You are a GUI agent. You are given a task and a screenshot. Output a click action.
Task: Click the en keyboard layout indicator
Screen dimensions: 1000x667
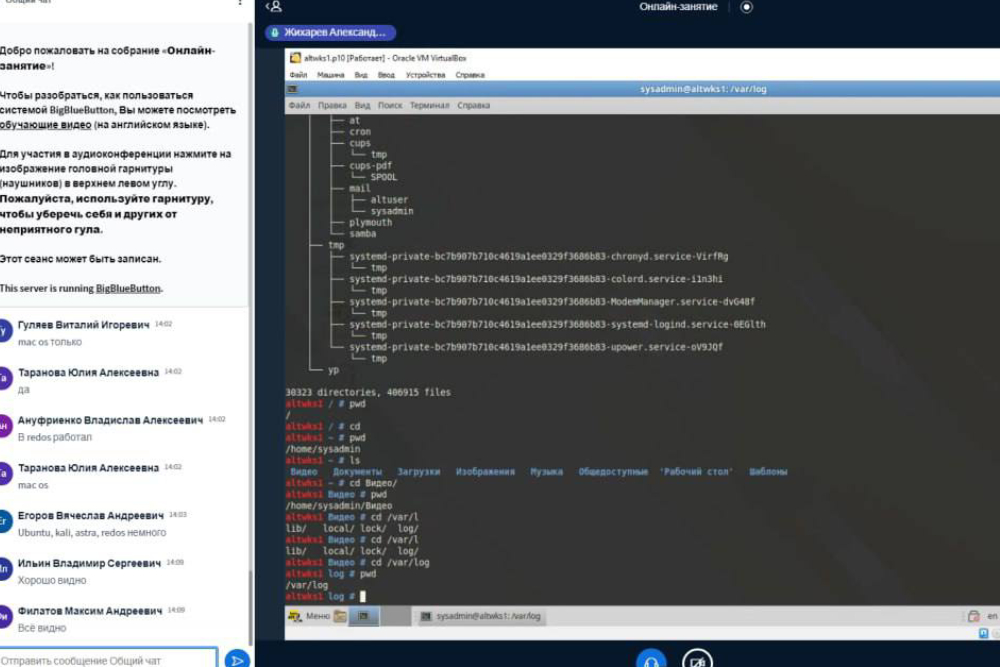(x=992, y=616)
